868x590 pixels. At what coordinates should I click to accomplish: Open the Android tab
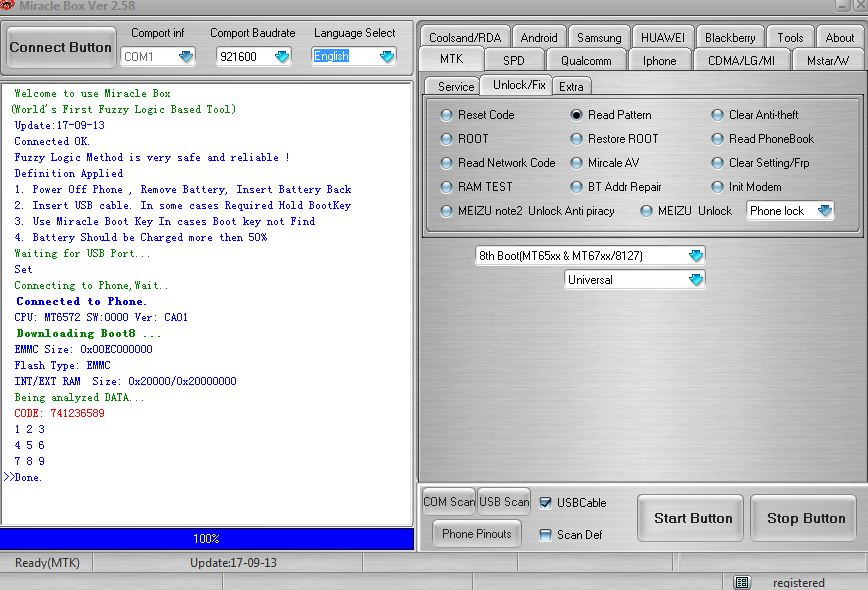coord(539,38)
